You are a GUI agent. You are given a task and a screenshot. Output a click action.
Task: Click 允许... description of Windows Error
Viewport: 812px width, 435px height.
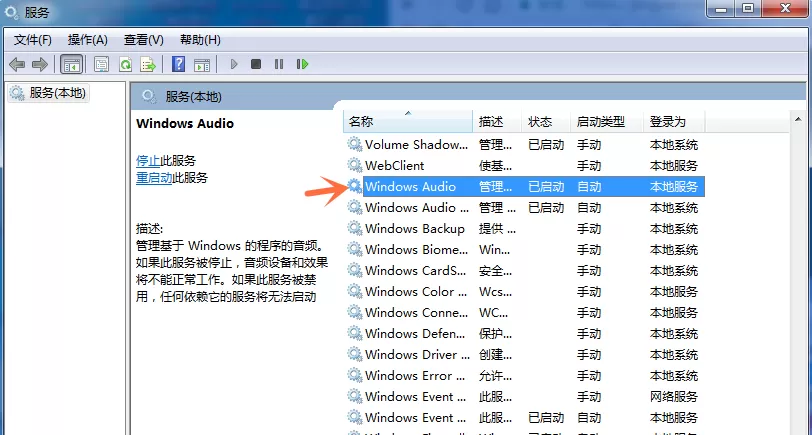click(x=495, y=375)
